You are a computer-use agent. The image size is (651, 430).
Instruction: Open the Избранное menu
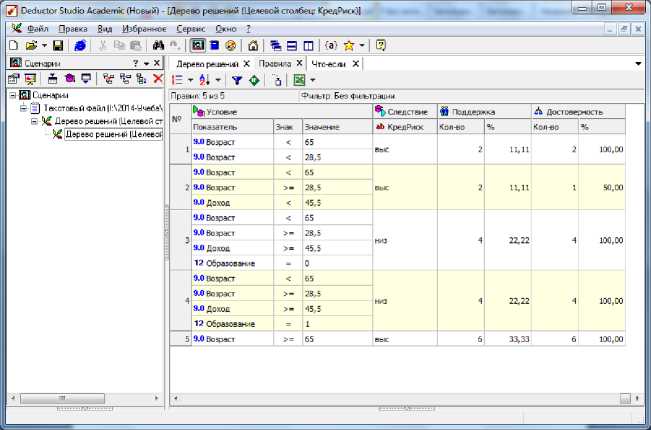(x=145, y=29)
